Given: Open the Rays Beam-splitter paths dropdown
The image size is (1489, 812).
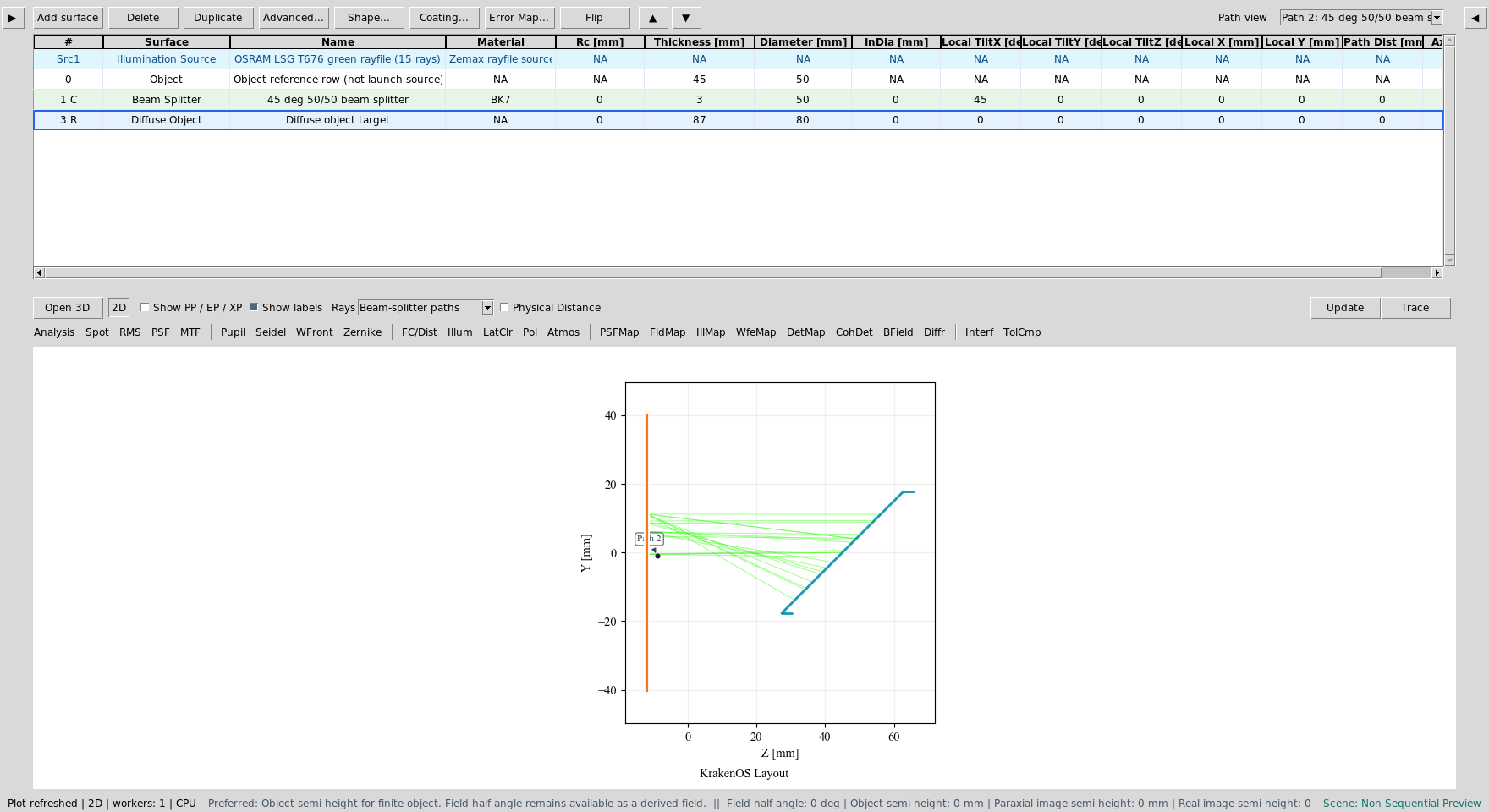Looking at the screenshot, I should (x=426, y=308).
